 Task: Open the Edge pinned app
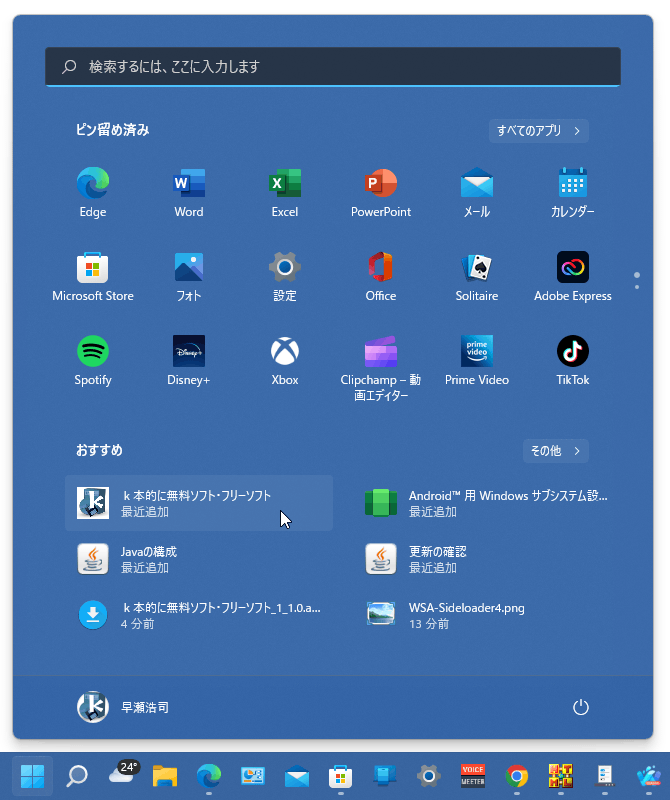coord(93,192)
